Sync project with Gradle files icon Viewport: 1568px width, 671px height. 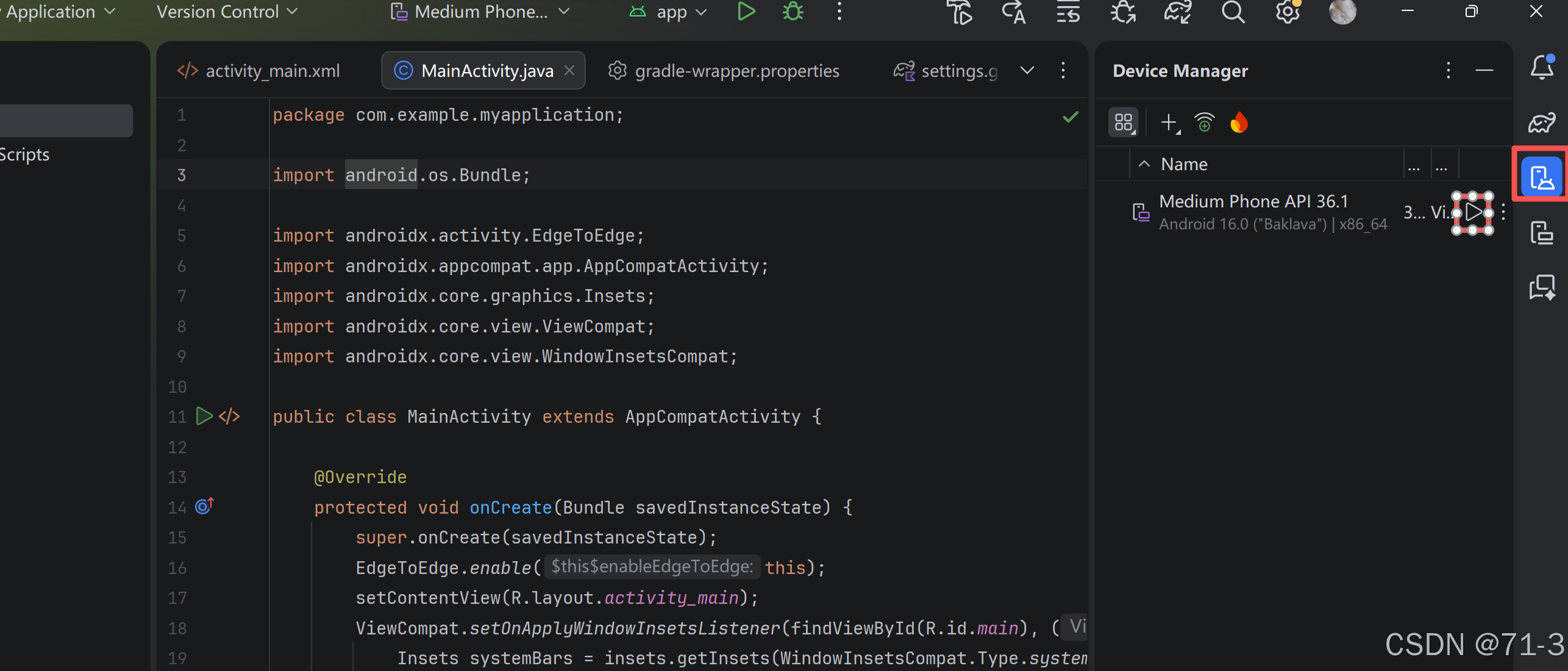1177,12
